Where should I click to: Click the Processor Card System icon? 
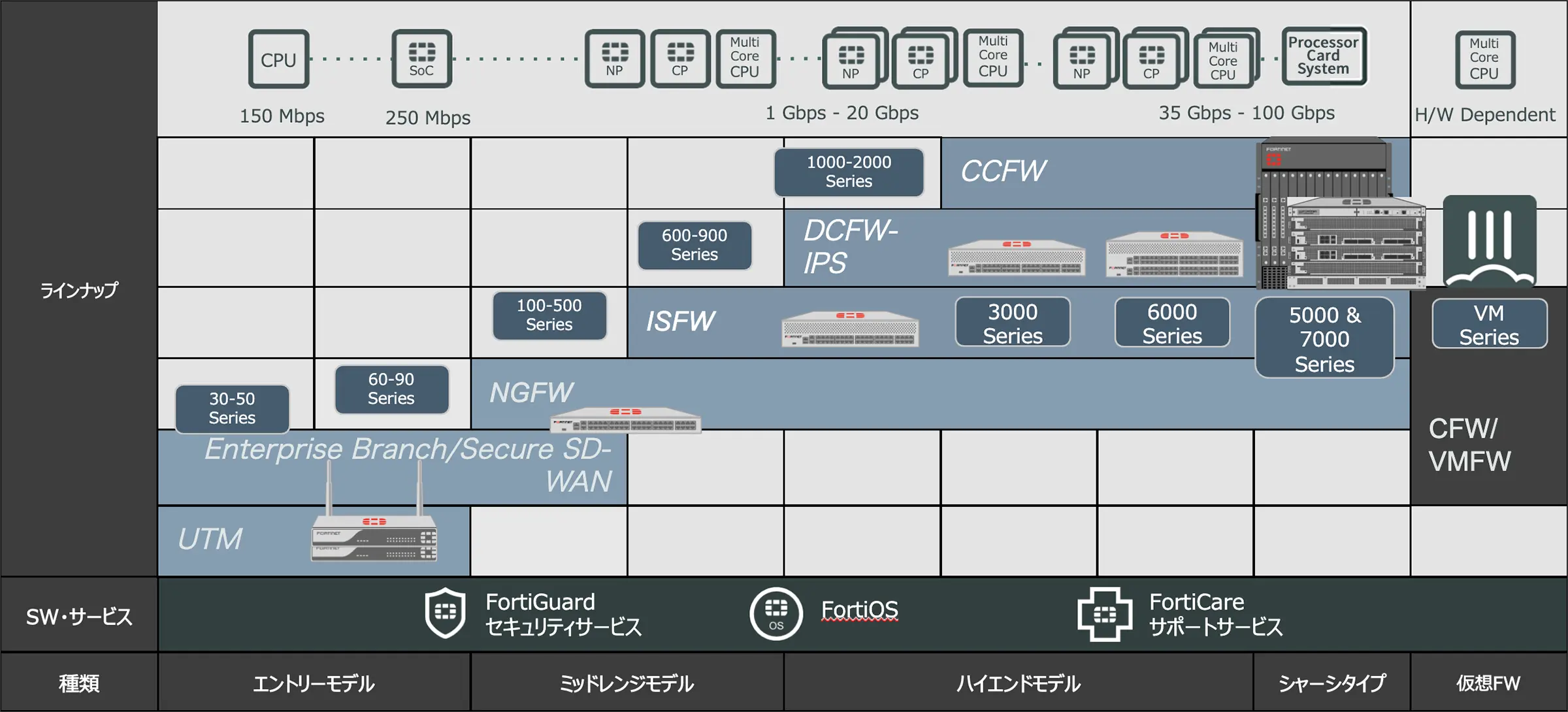coord(1324,56)
